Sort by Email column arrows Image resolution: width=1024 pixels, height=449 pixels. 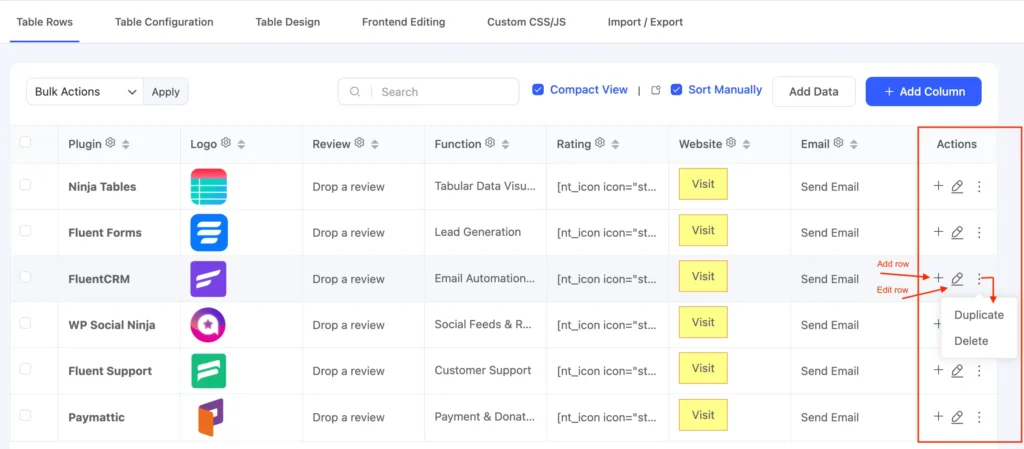click(854, 144)
